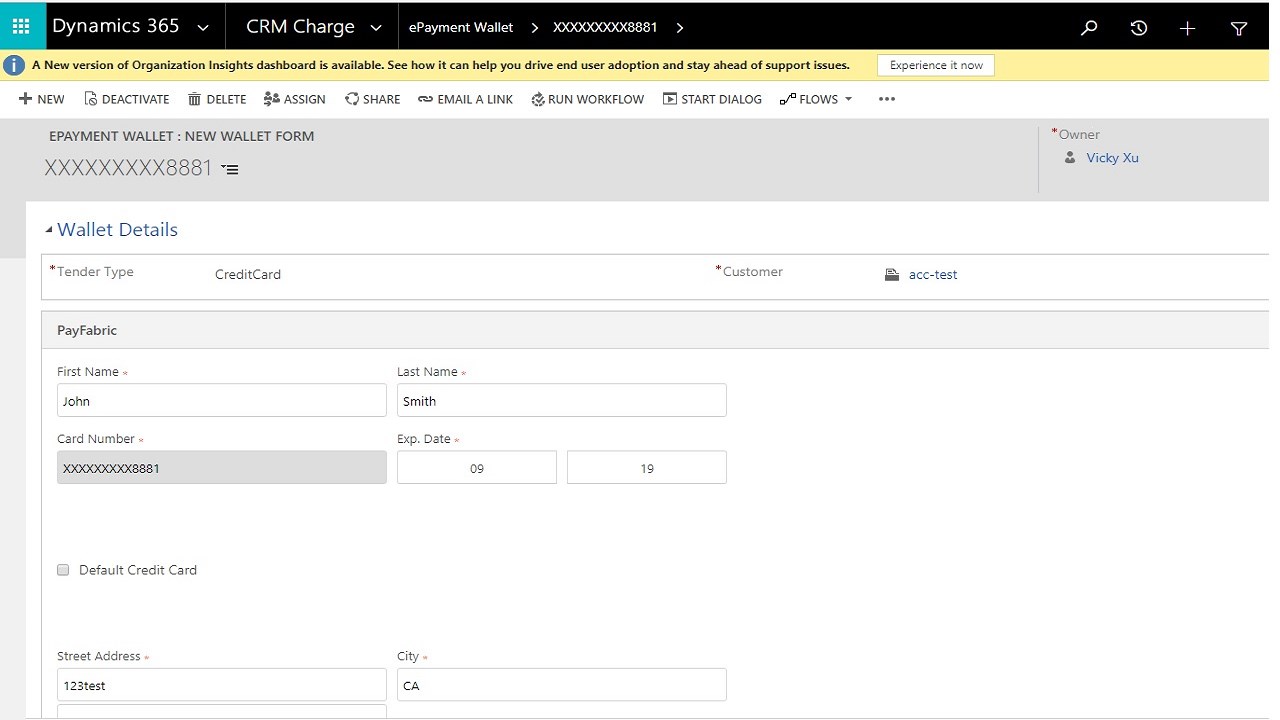Click the Customer field label
This screenshot has width=1280, height=720.
click(x=753, y=272)
